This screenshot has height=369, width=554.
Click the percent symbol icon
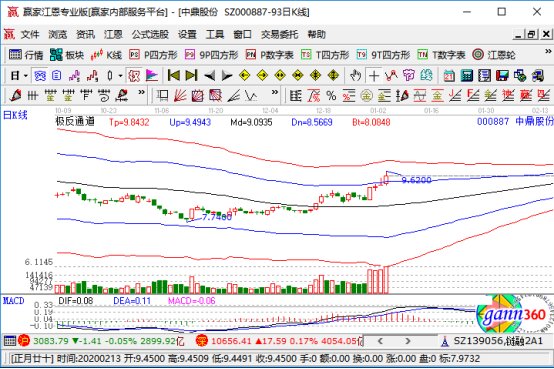pos(331,95)
